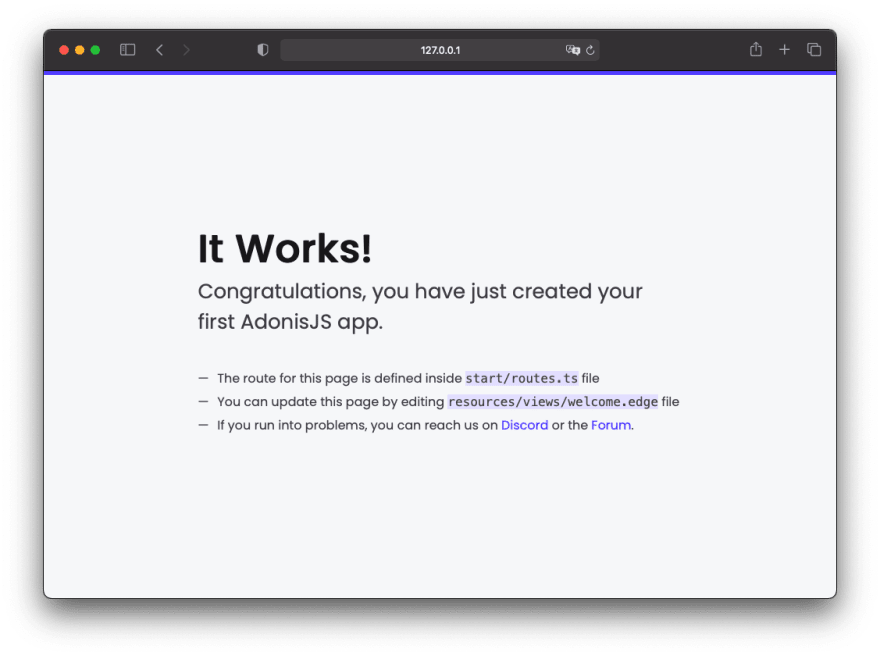Open the Share icon menu

pyautogui.click(x=756, y=49)
